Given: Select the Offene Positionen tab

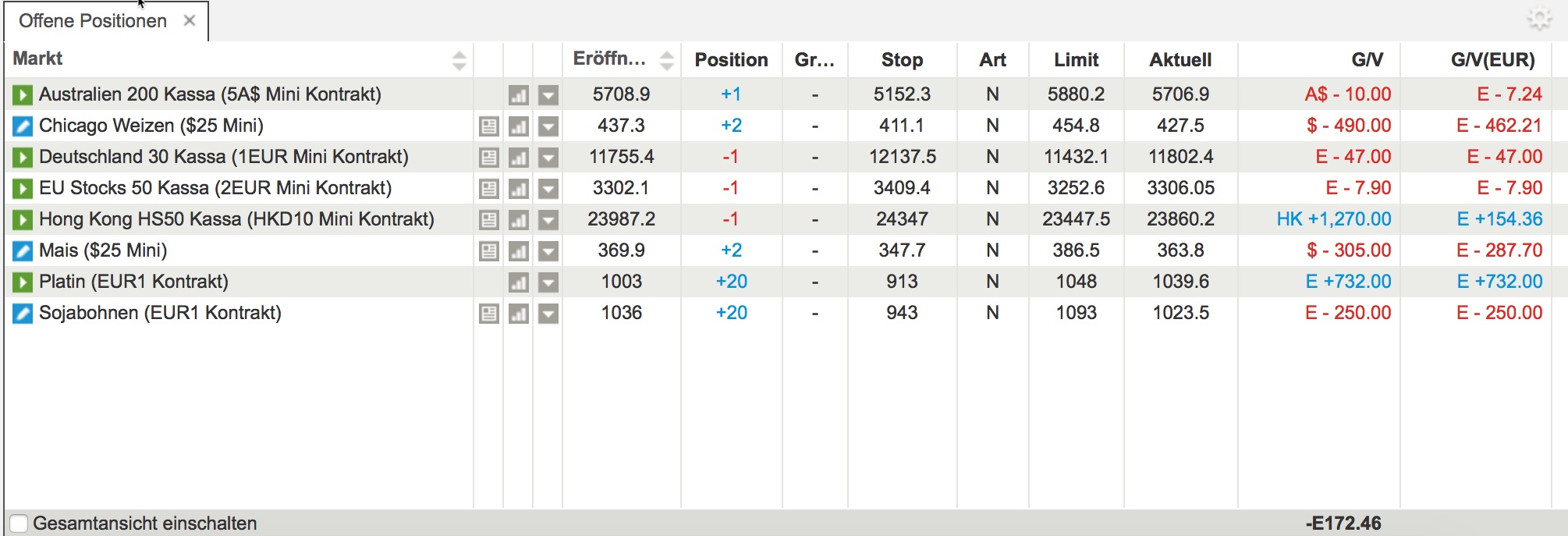Looking at the screenshot, I should [92, 21].
